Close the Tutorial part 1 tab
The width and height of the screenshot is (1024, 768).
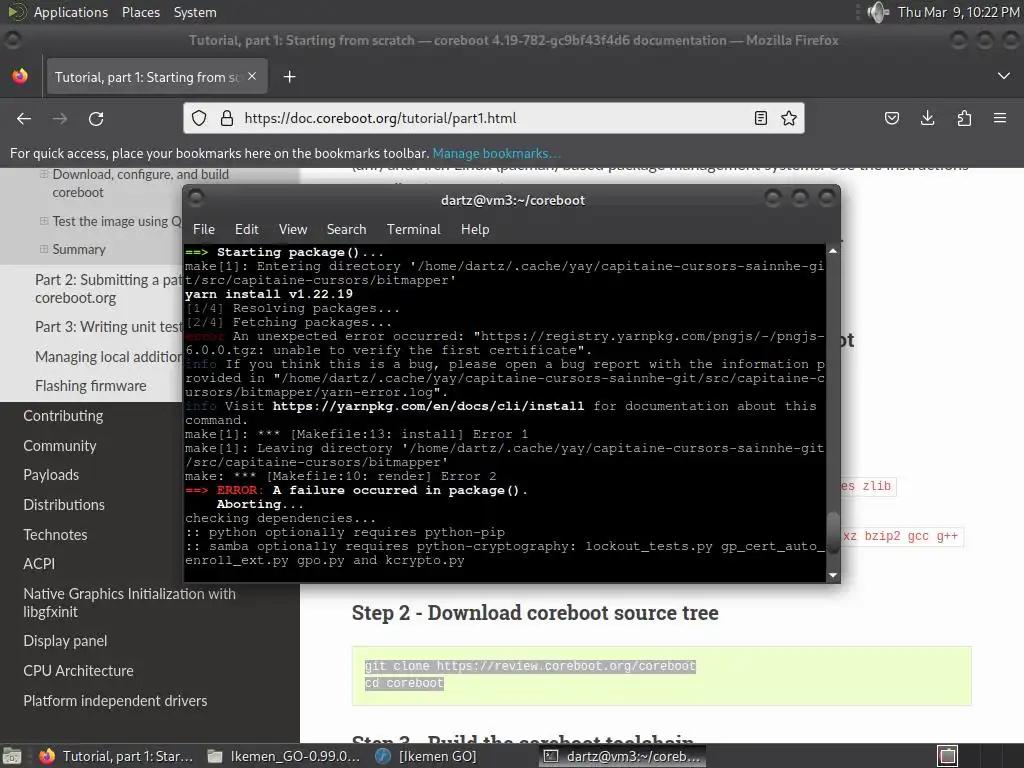(252, 76)
